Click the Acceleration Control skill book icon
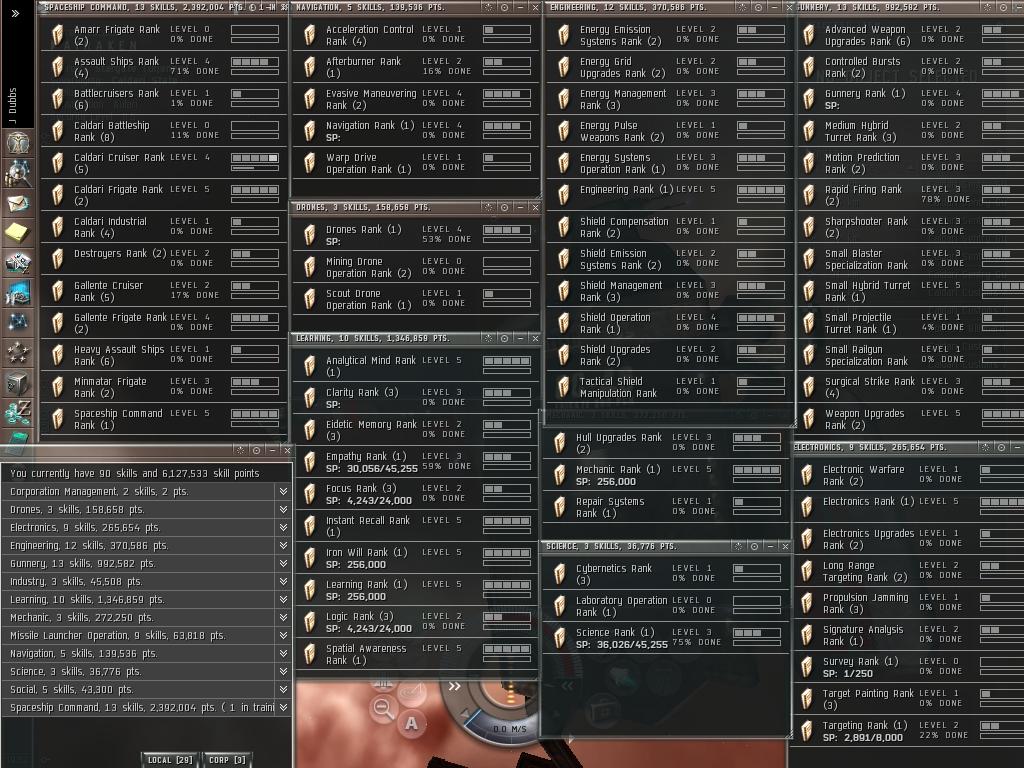 [310, 35]
